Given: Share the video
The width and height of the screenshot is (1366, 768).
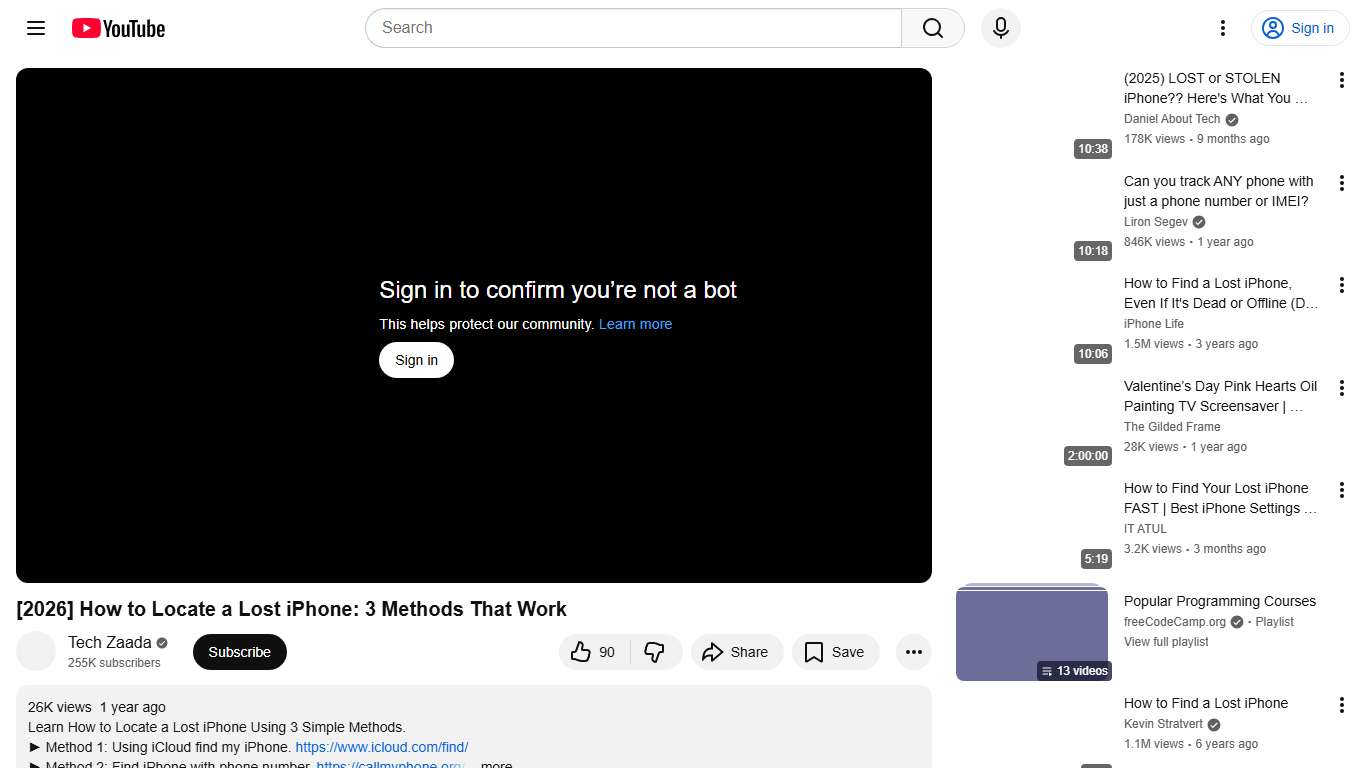Looking at the screenshot, I should pyautogui.click(x=735, y=652).
